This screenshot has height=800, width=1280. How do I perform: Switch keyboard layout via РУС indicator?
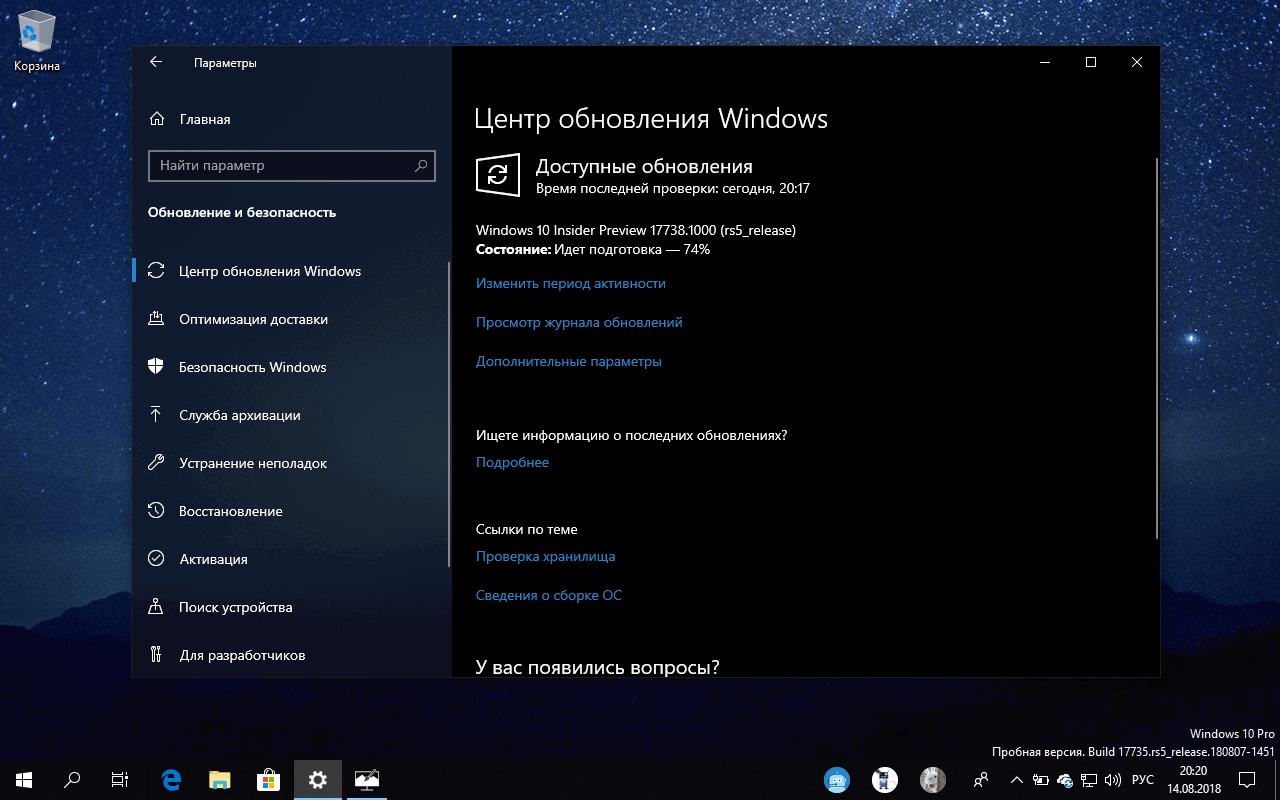1141,780
